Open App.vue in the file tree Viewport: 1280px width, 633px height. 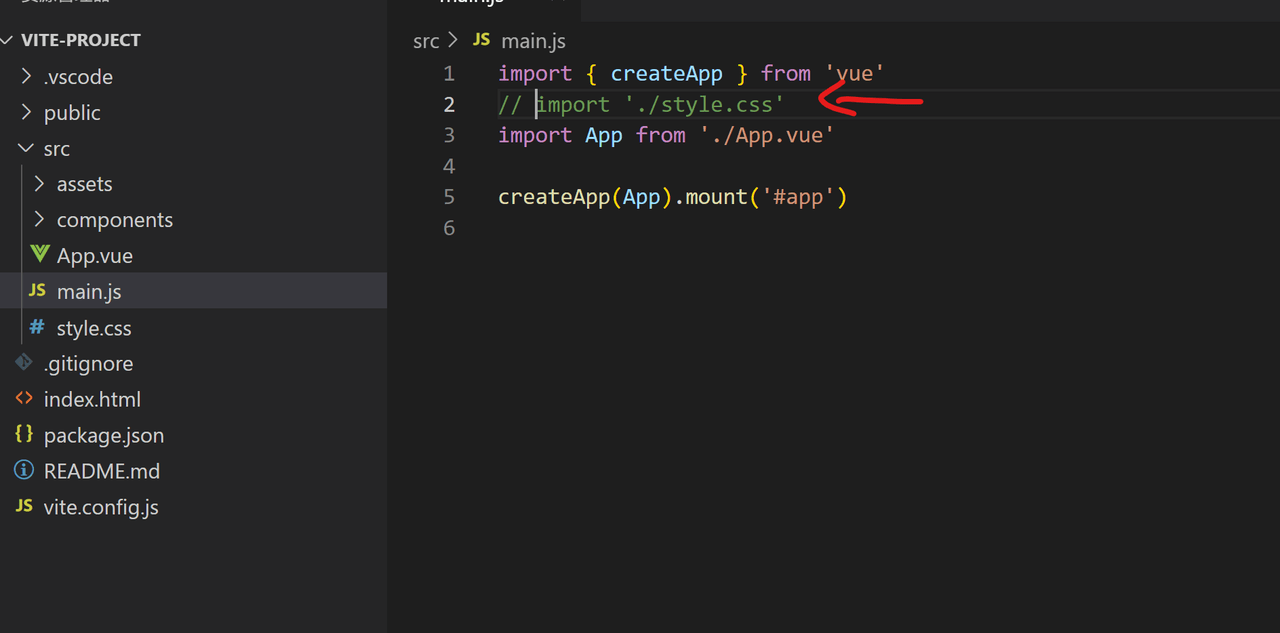95,256
